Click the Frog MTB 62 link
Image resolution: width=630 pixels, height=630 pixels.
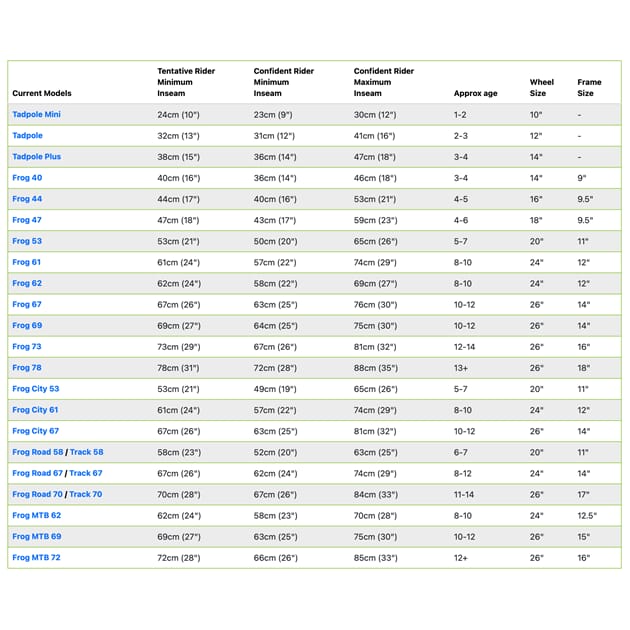point(36,515)
